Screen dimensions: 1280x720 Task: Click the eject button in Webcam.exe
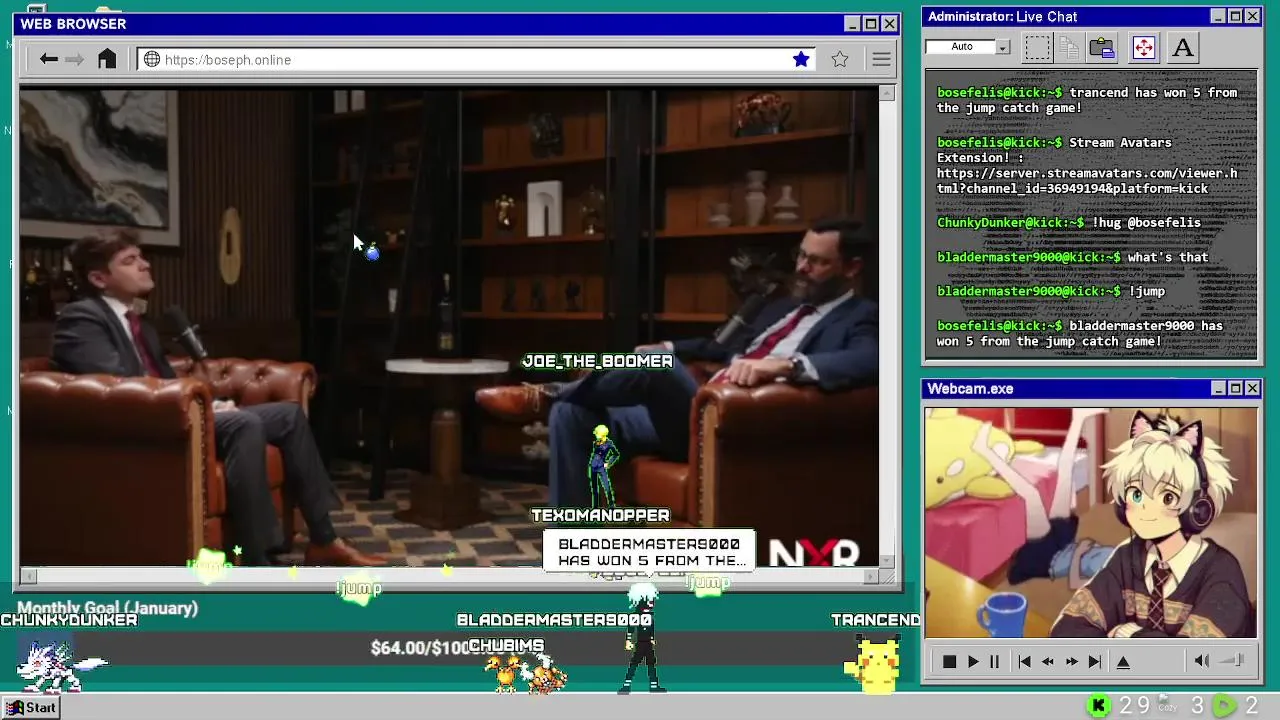click(1123, 661)
